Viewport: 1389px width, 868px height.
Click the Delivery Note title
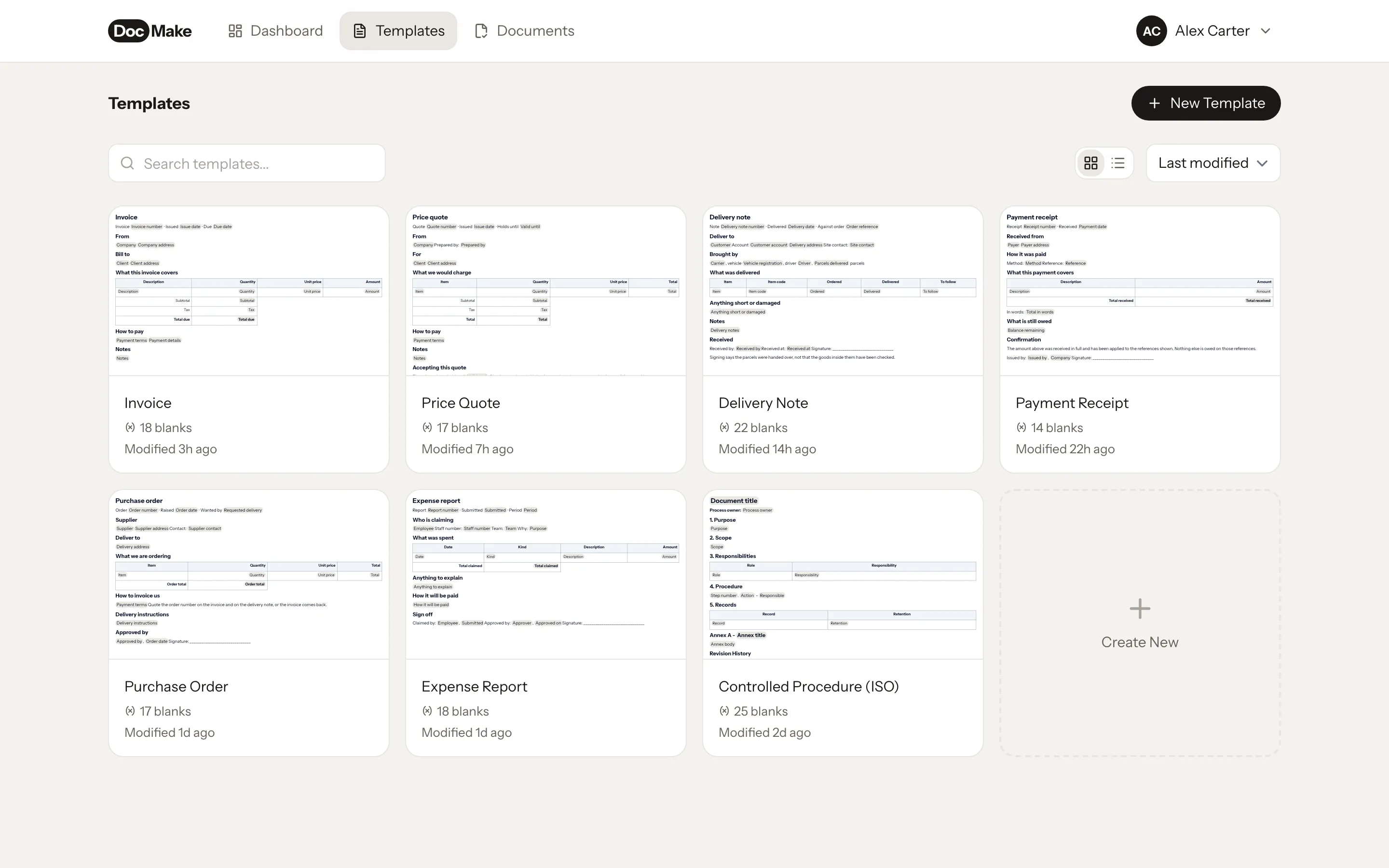click(x=763, y=403)
